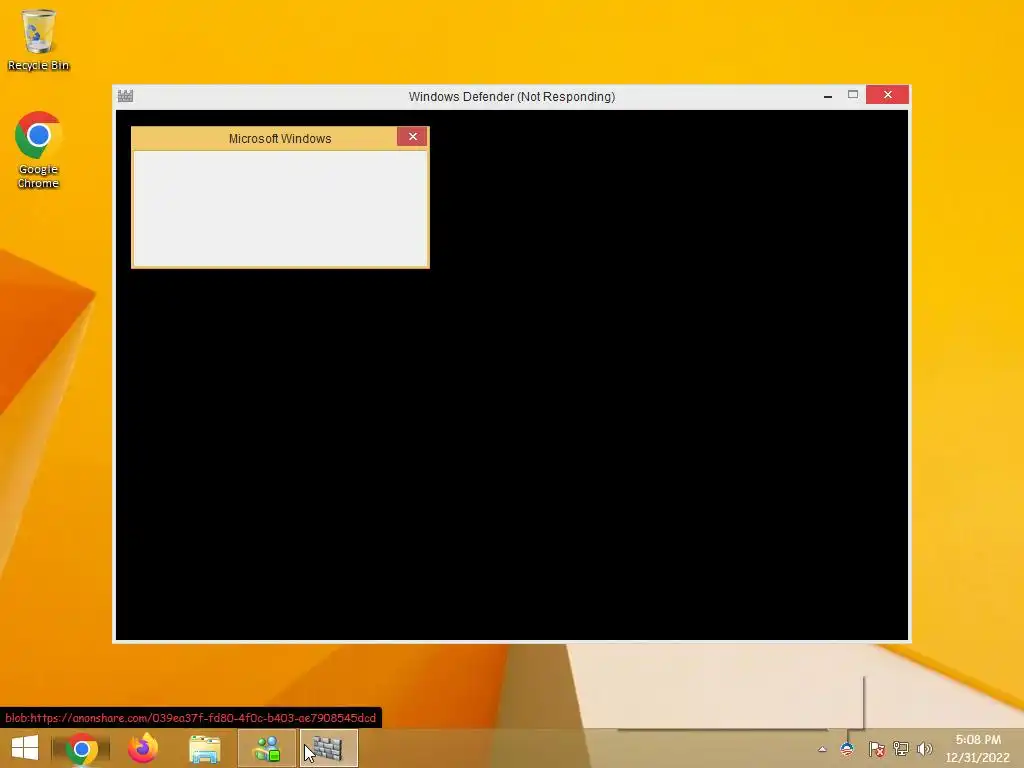Click the Microsoft Windows dialog title
Image resolution: width=1024 pixels, height=768 pixels.
point(280,138)
